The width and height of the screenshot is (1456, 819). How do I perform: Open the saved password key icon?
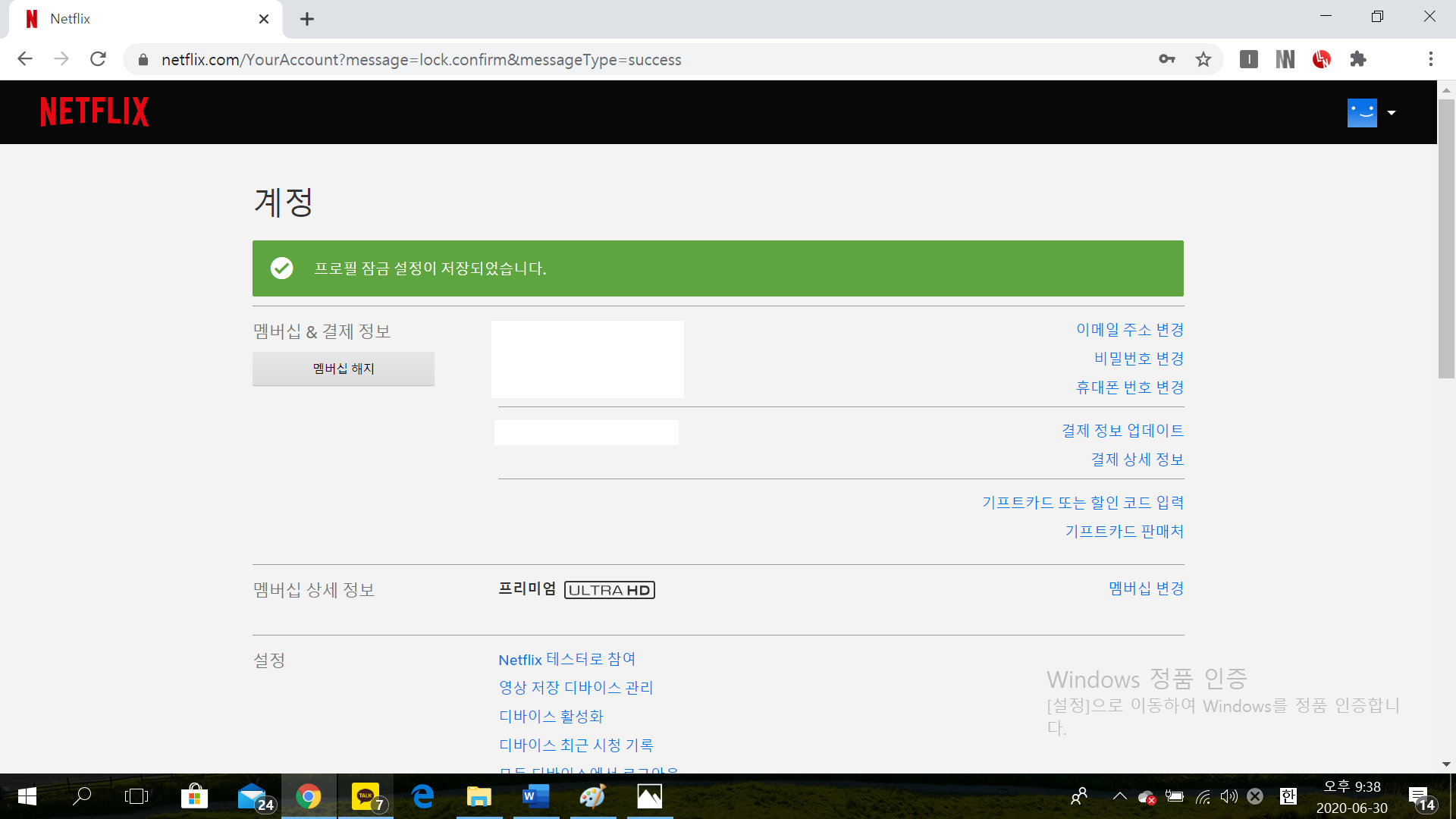[x=1167, y=59]
